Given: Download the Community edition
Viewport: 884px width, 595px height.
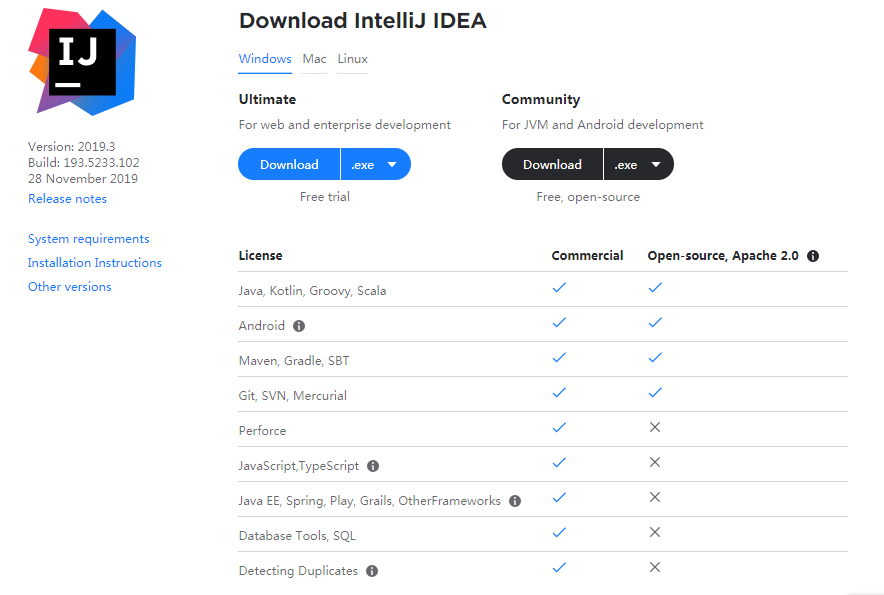Looking at the screenshot, I should click(x=552, y=165).
